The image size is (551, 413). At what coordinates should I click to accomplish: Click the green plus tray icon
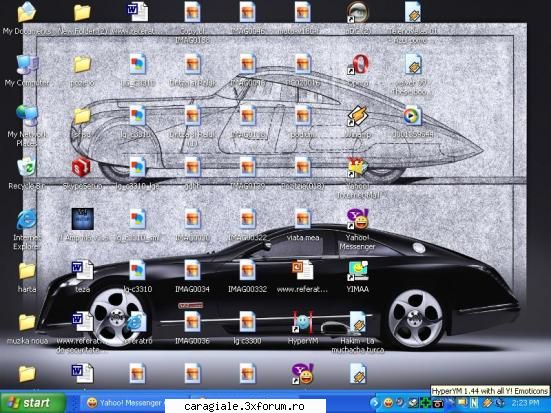426,403
